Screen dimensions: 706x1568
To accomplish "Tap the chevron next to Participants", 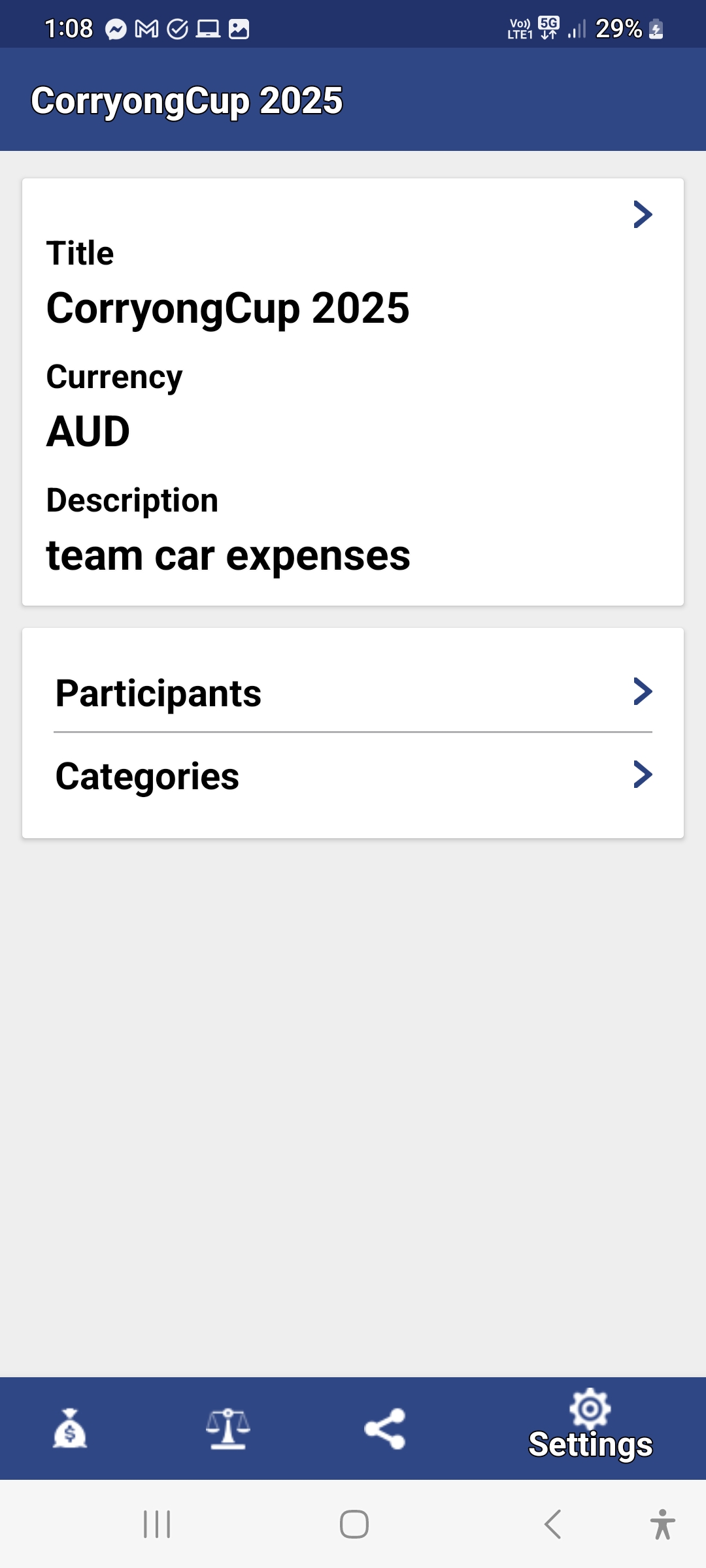I will point(643,691).
